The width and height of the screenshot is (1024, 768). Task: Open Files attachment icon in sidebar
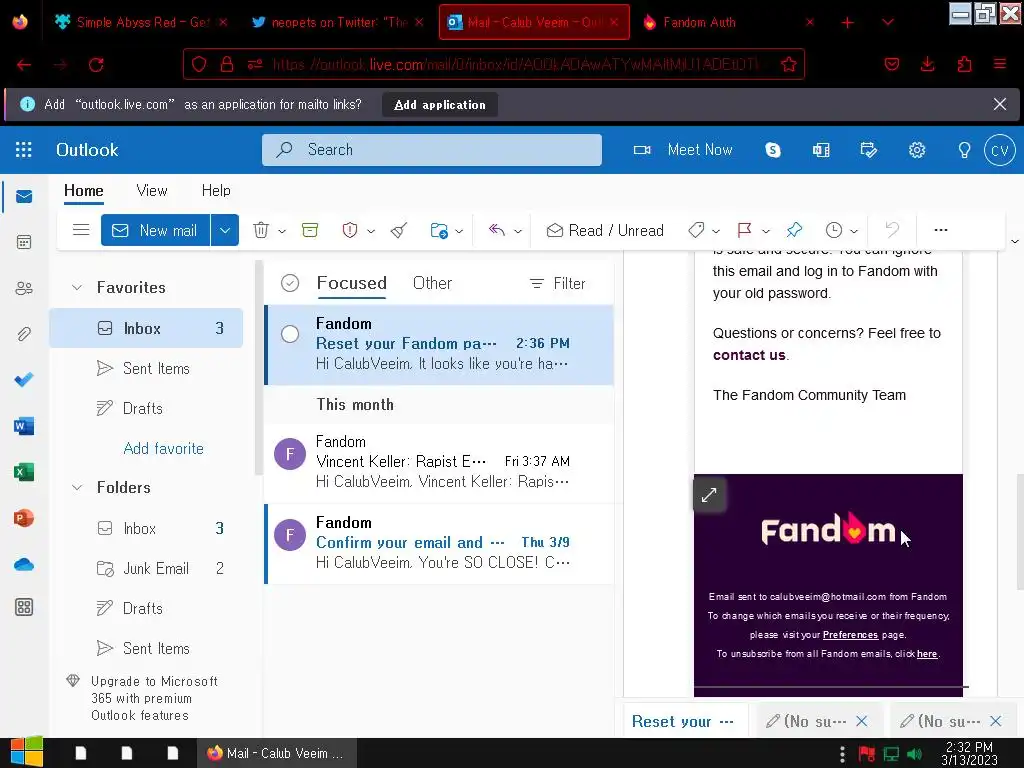coord(24,334)
